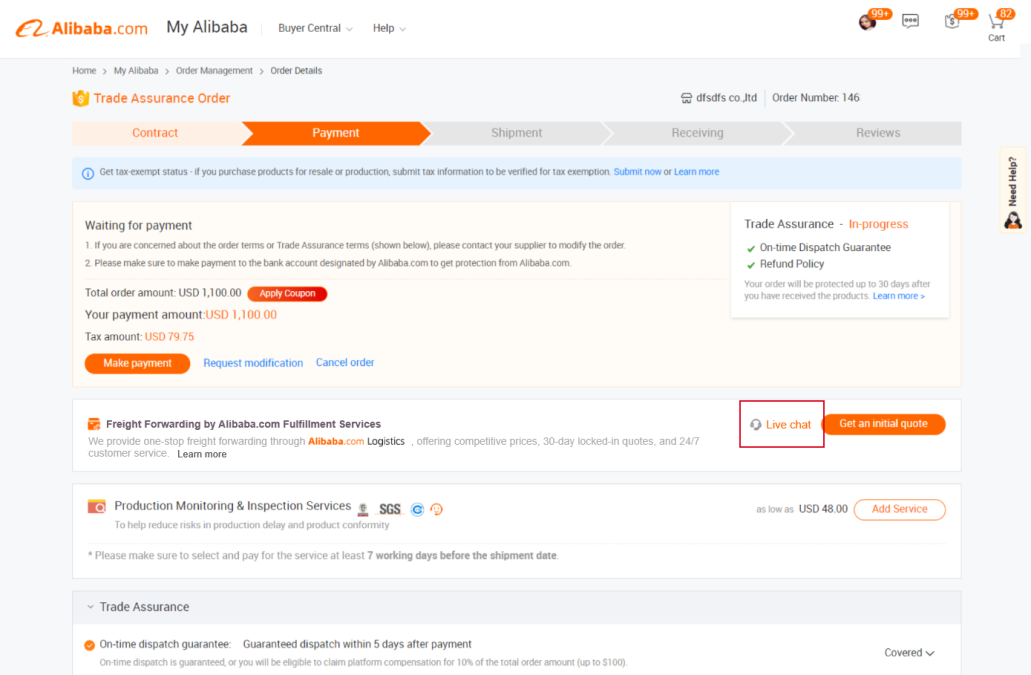Select the Contract step tab
This screenshot has height=675, width=1031.
click(155, 133)
